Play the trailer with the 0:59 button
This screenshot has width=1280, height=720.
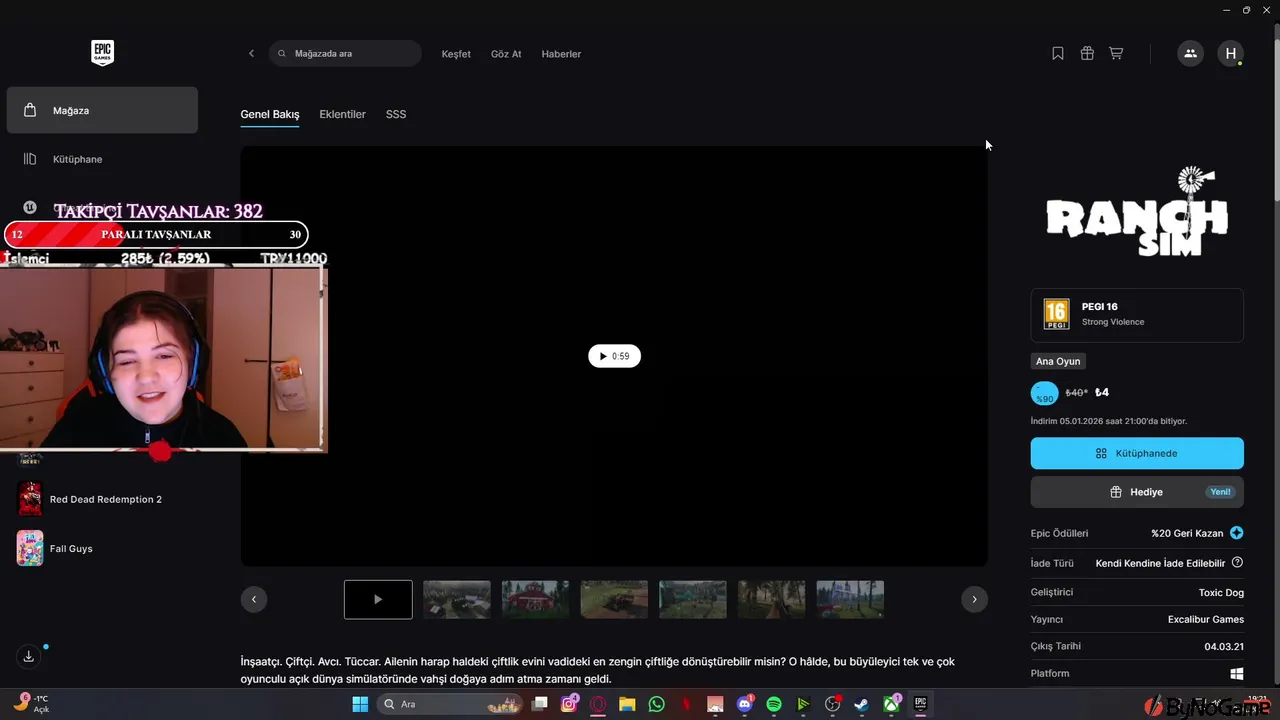[614, 356]
